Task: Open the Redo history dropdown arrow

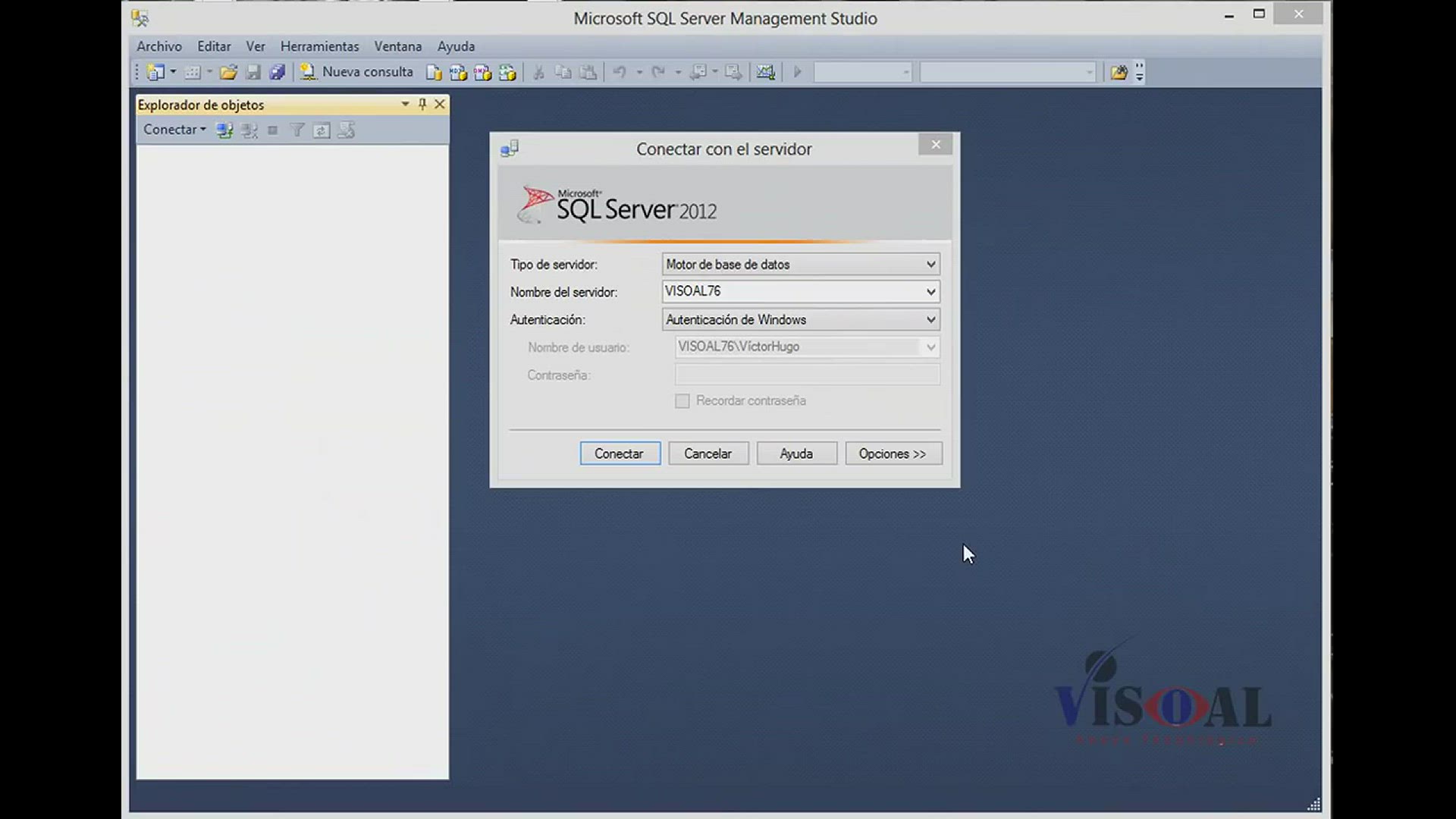Action: click(x=677, y=72)
